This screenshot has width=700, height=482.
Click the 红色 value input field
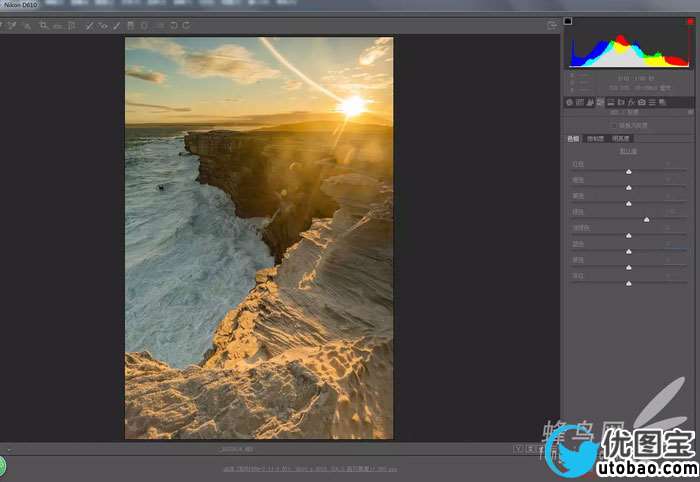(x=675, y=164)
